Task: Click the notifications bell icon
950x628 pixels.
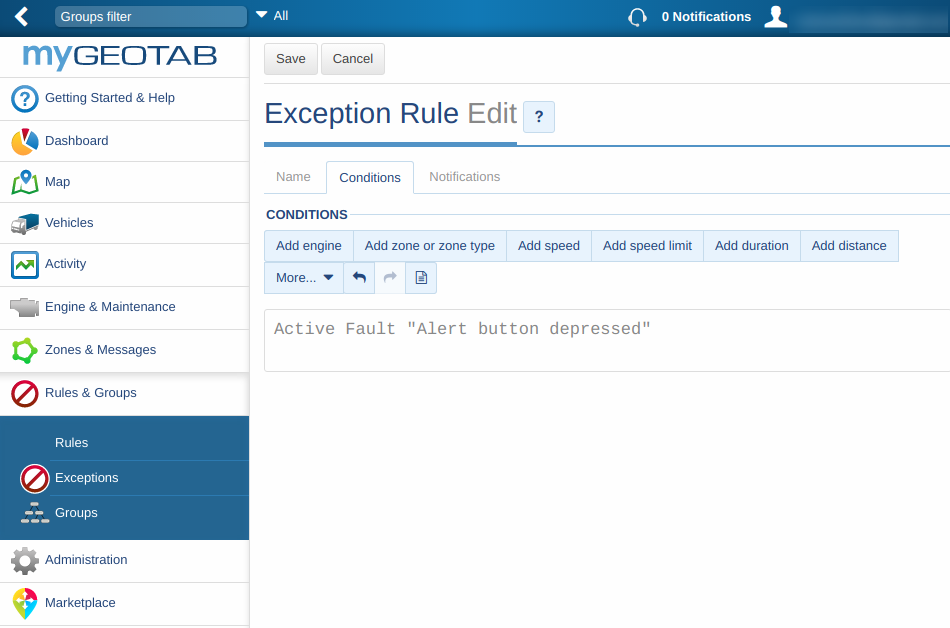Action: click(x=637, y=17)
